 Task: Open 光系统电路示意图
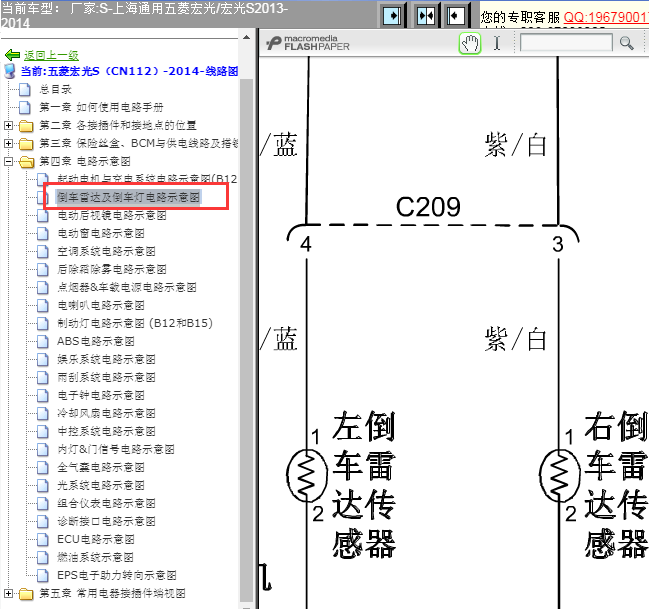101,485
